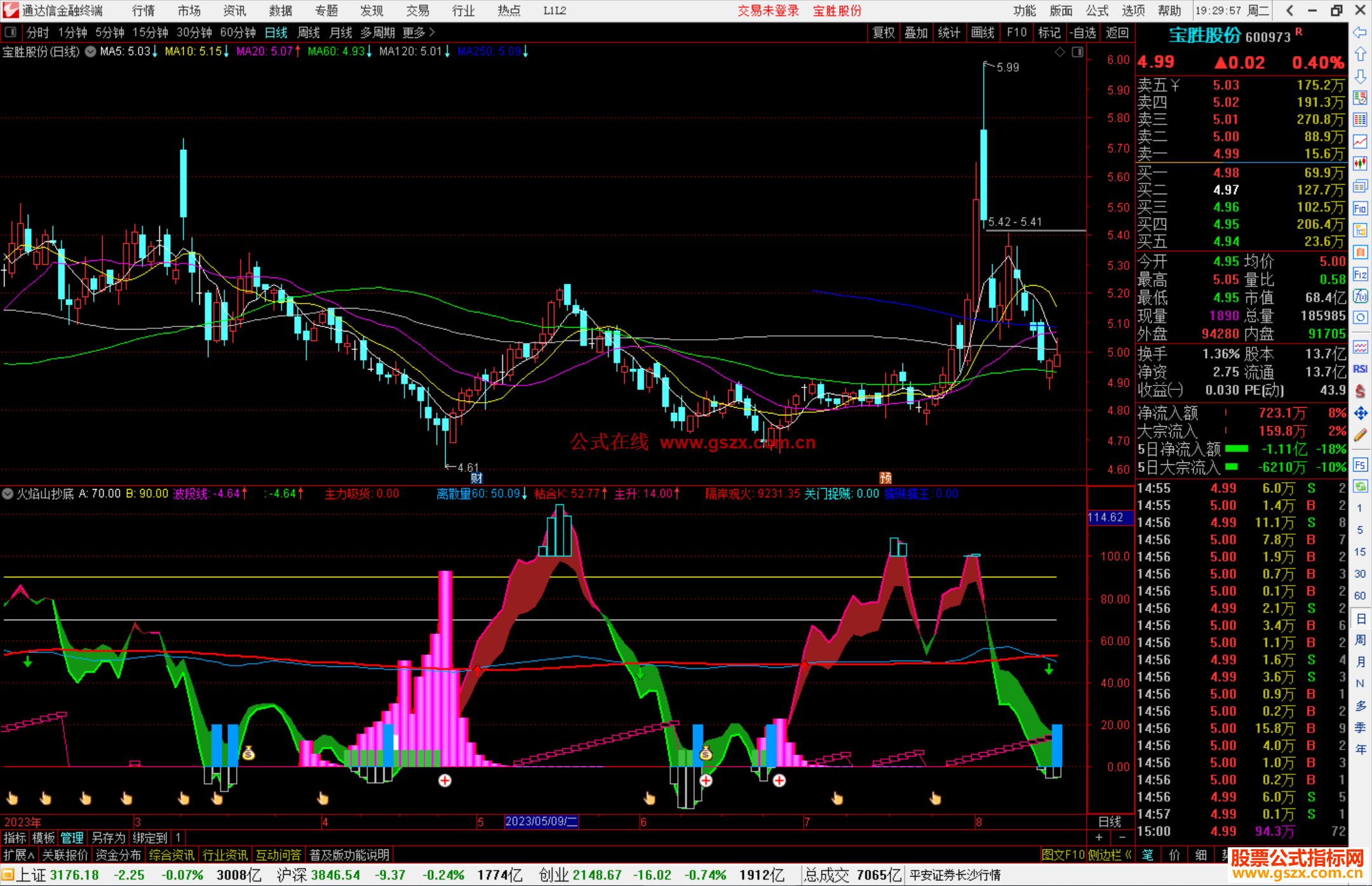Click the 另存为 button below the chart
This screenshot has height=886, width=1372.
pos(108,838)
